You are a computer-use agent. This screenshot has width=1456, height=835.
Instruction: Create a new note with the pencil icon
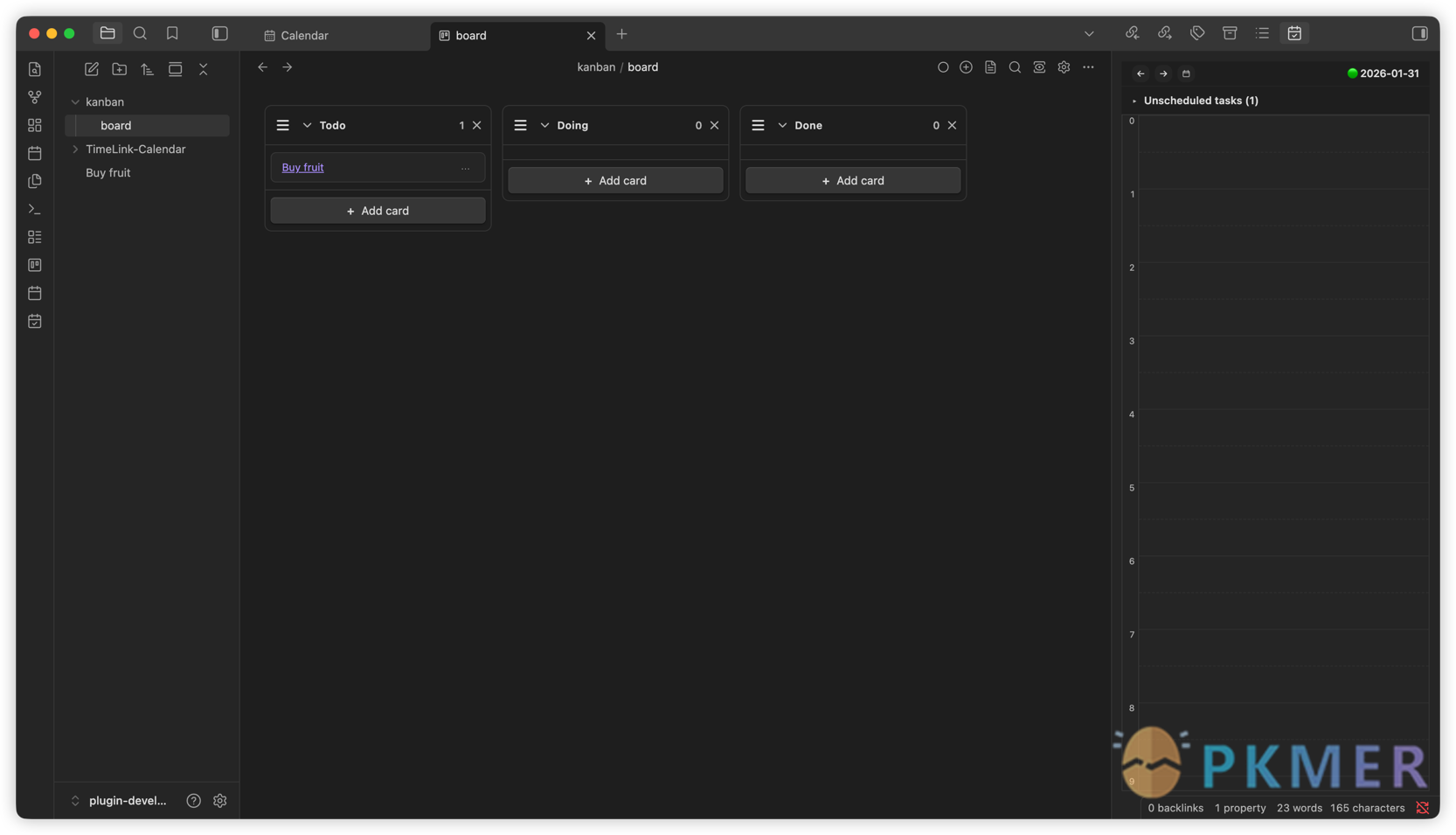click(92, 69)
